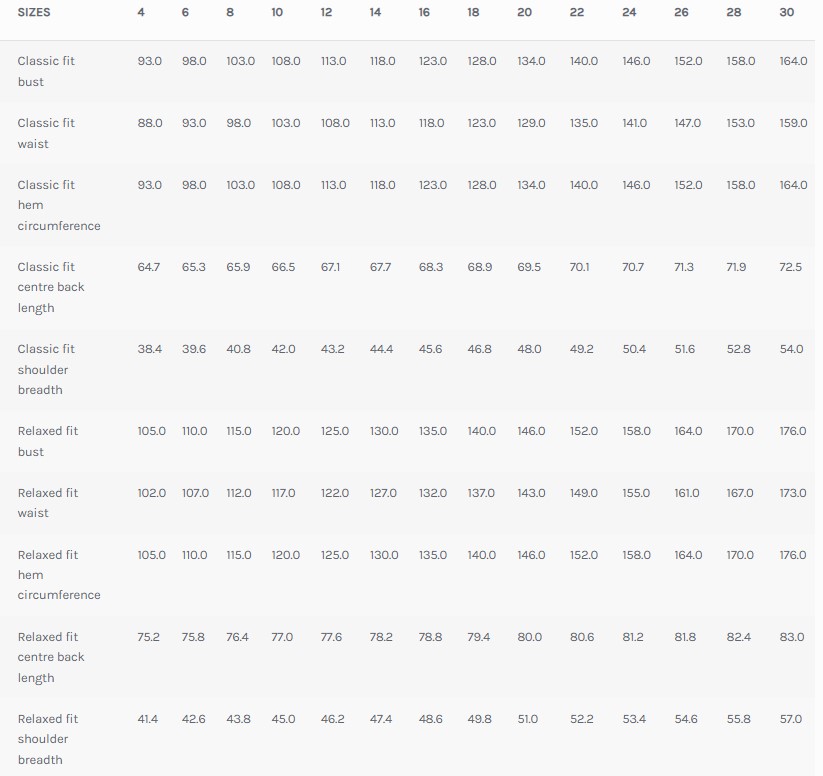823x776 pixels.
Task: Click the Classic fit hem circumference label
Action: tap(58, 205)
